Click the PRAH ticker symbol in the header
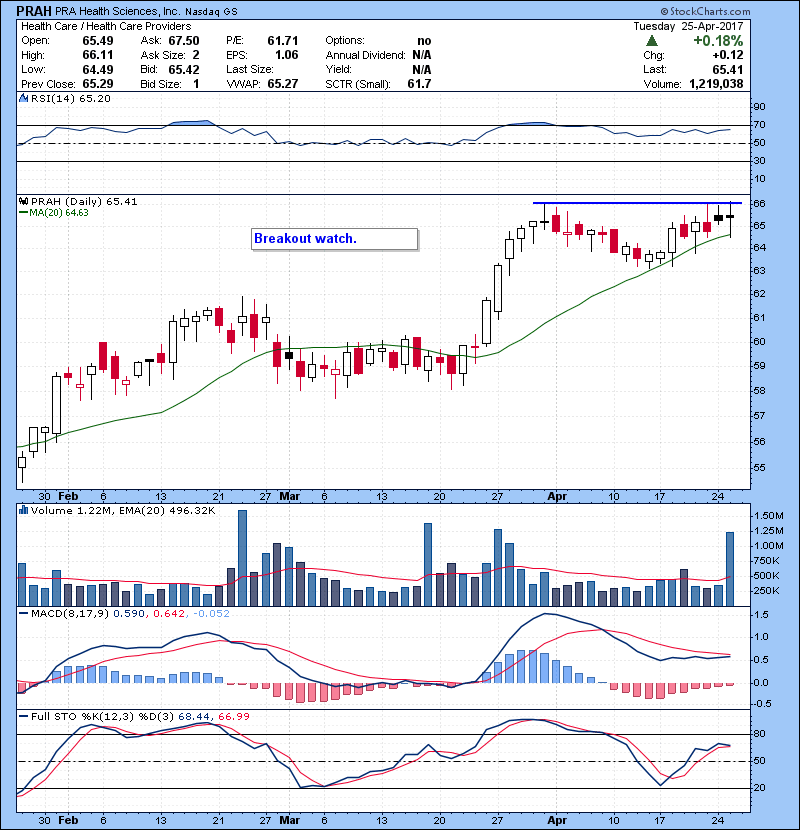The height and width of the screenshot is (830, 800). point(34,11)
